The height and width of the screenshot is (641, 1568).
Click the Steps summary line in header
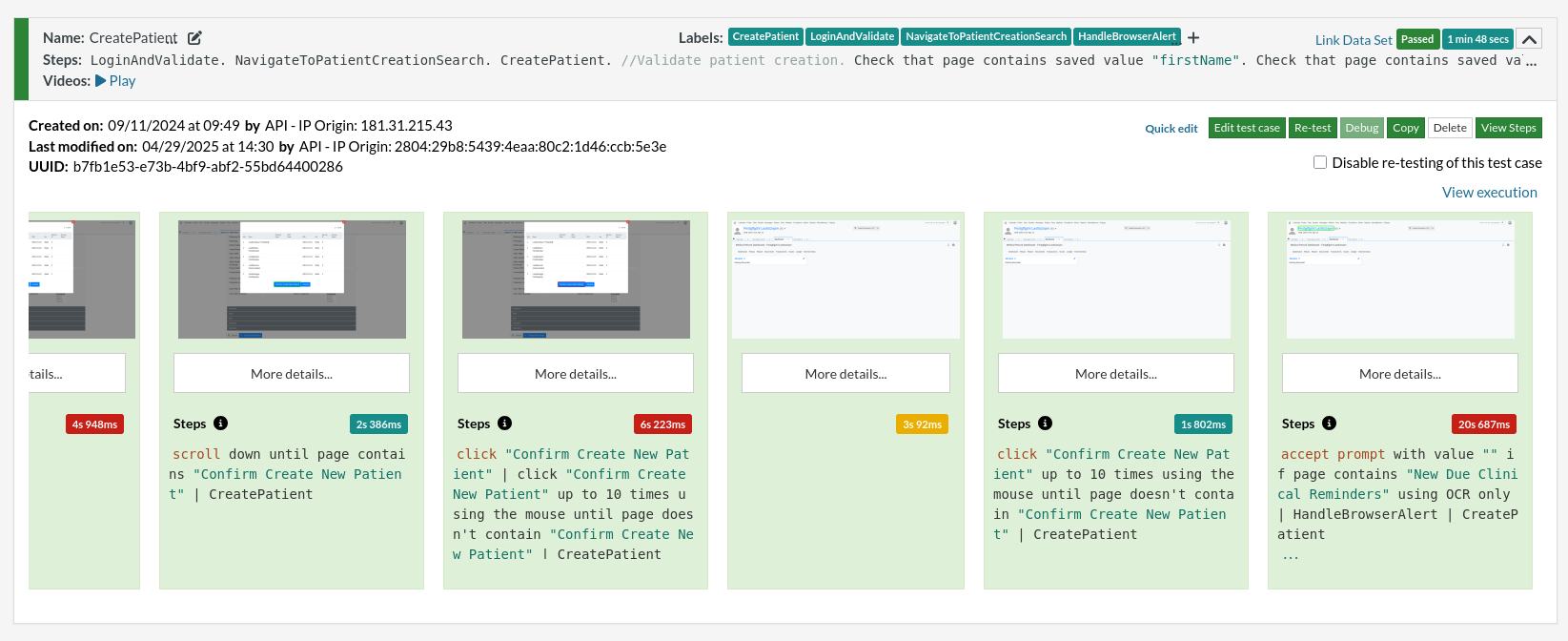790,60
